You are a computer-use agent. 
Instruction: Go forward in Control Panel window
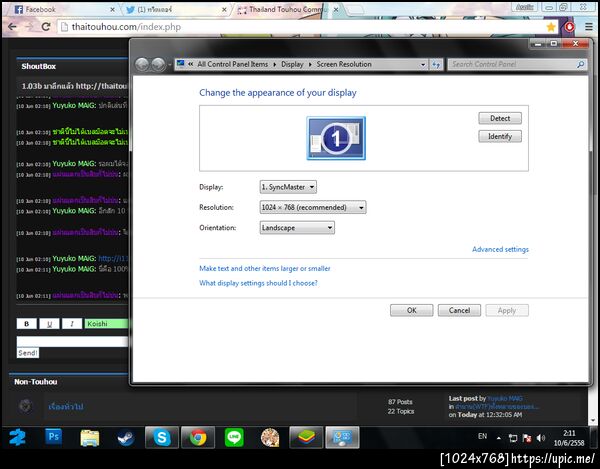click(158, 64)
